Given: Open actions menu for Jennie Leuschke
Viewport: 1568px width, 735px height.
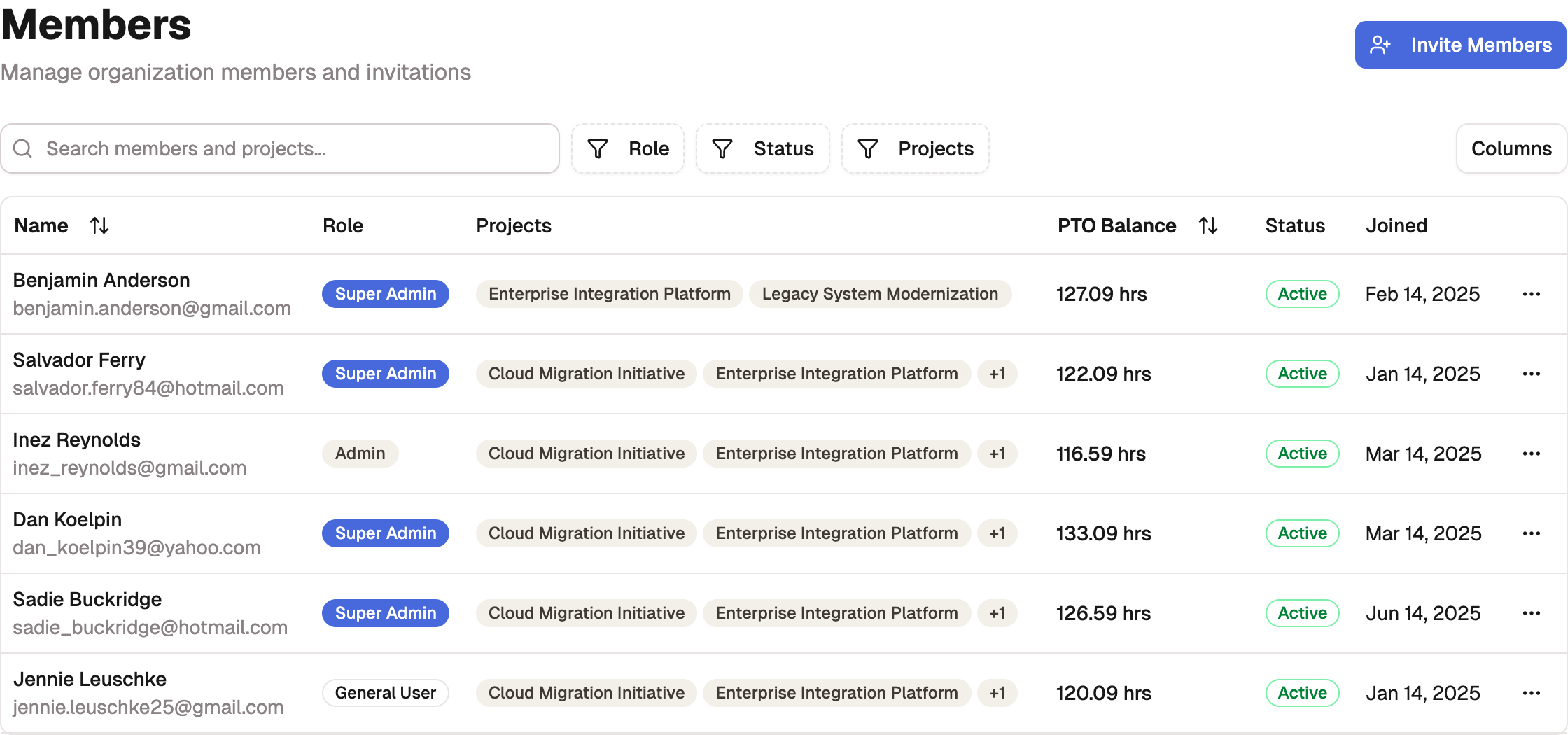Looking at the screenshot, I should [1532, 693].
